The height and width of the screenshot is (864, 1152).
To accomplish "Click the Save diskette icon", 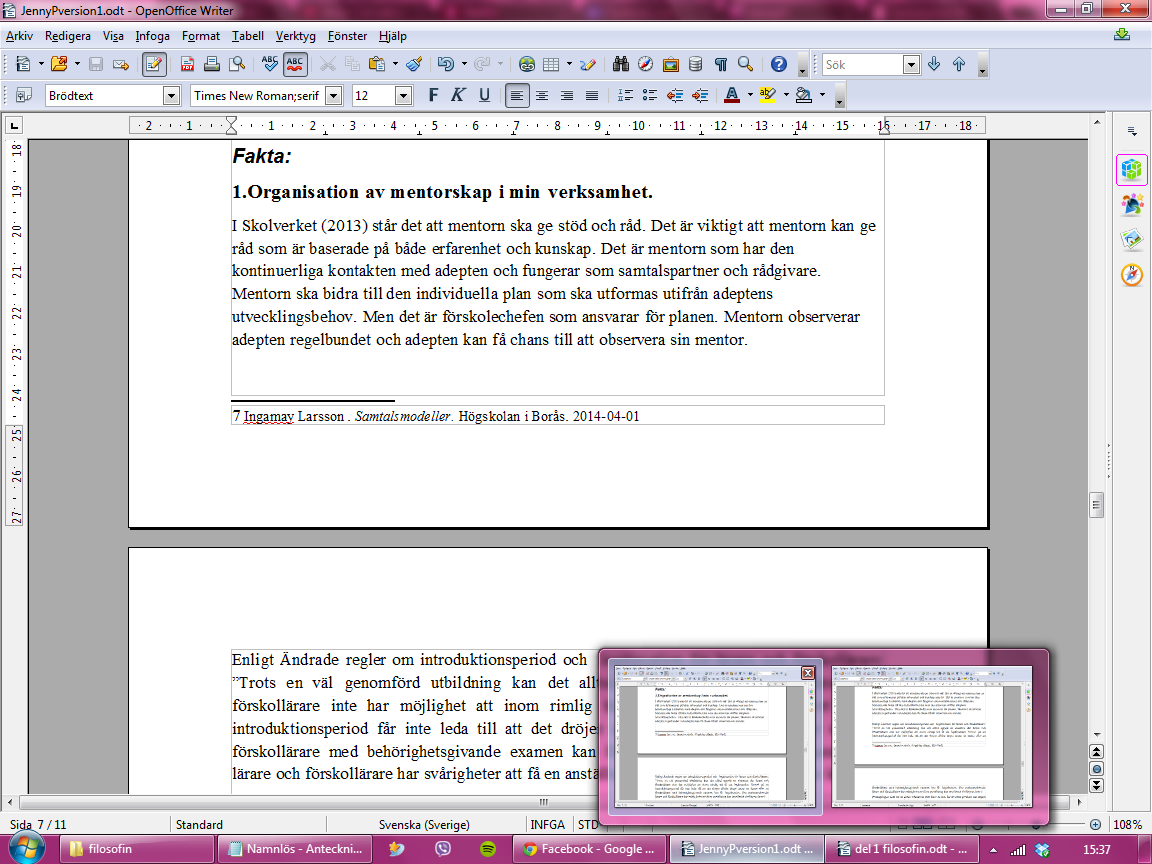I will [x=96, y=64].
